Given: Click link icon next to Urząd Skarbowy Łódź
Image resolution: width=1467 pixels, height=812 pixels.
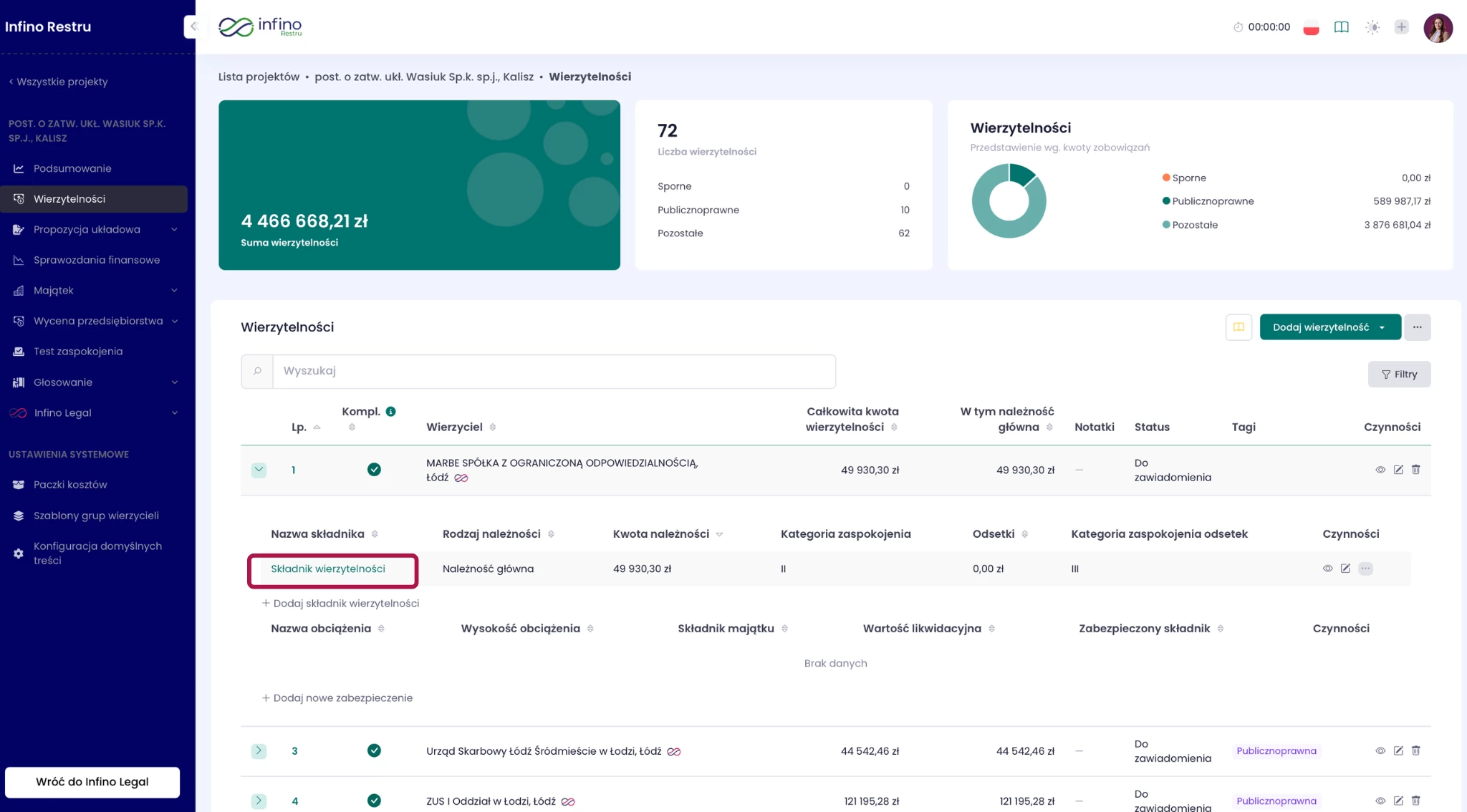Looking at the screenshot, I should click(x=674, y=752).
